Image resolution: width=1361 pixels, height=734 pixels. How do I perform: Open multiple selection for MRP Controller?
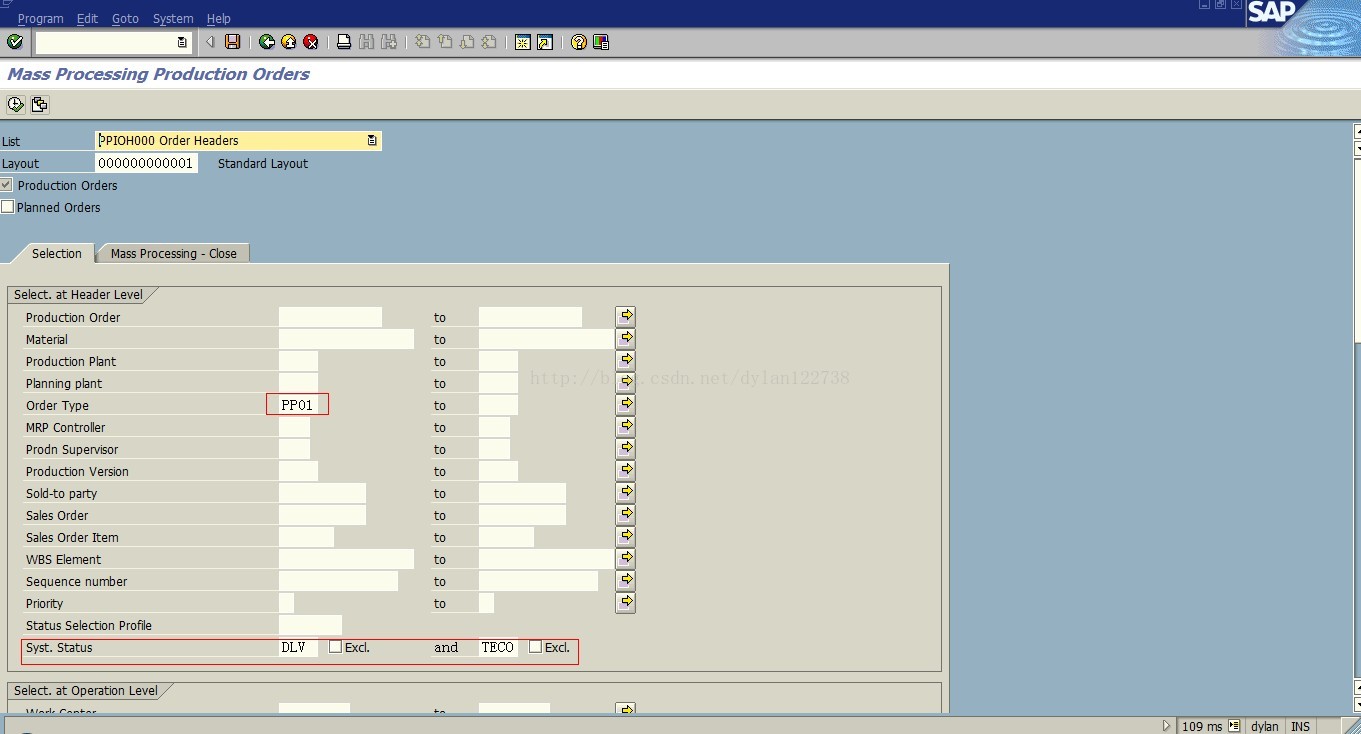(x=626, y=426)
